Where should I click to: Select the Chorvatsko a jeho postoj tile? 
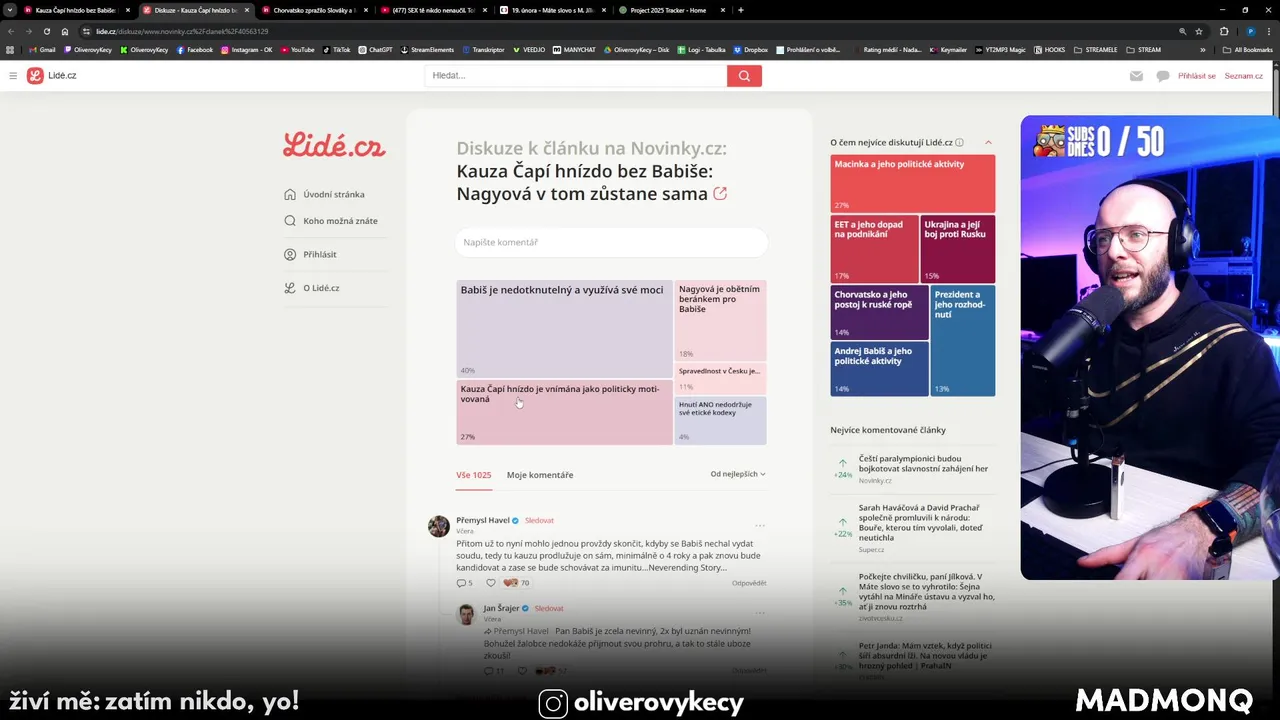pos(880,312)
